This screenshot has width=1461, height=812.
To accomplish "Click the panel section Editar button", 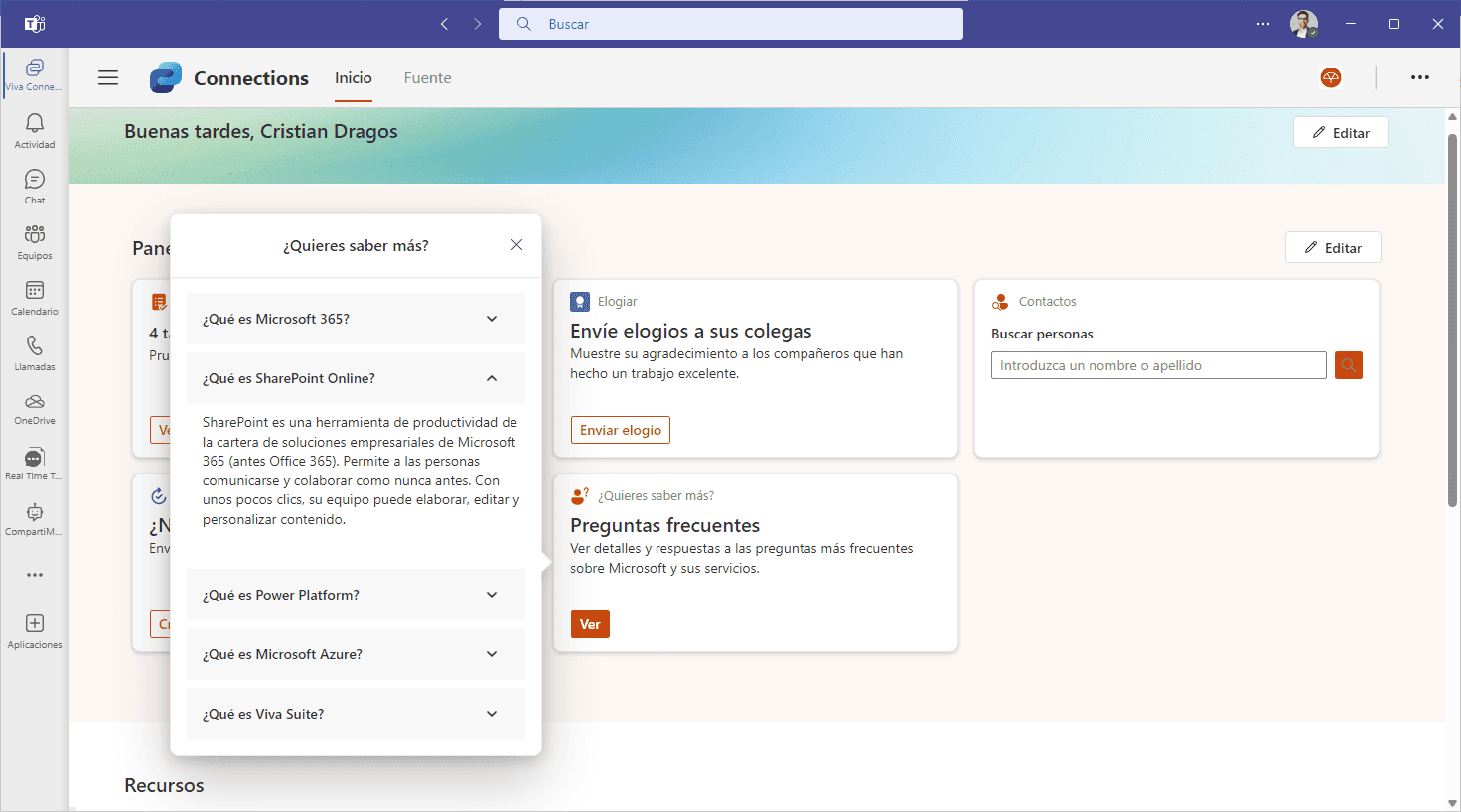I will 1333,247.
